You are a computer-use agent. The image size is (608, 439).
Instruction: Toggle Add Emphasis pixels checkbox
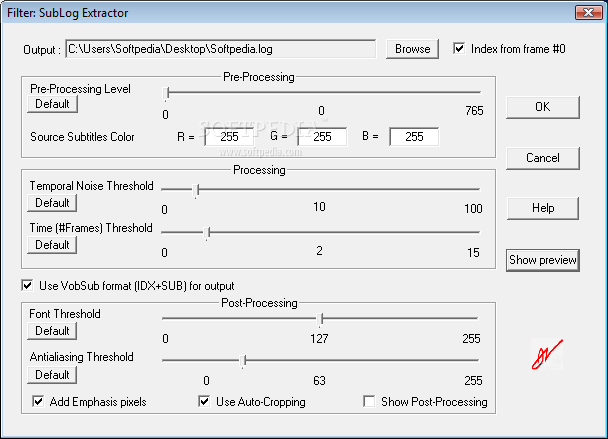point(38,401)
